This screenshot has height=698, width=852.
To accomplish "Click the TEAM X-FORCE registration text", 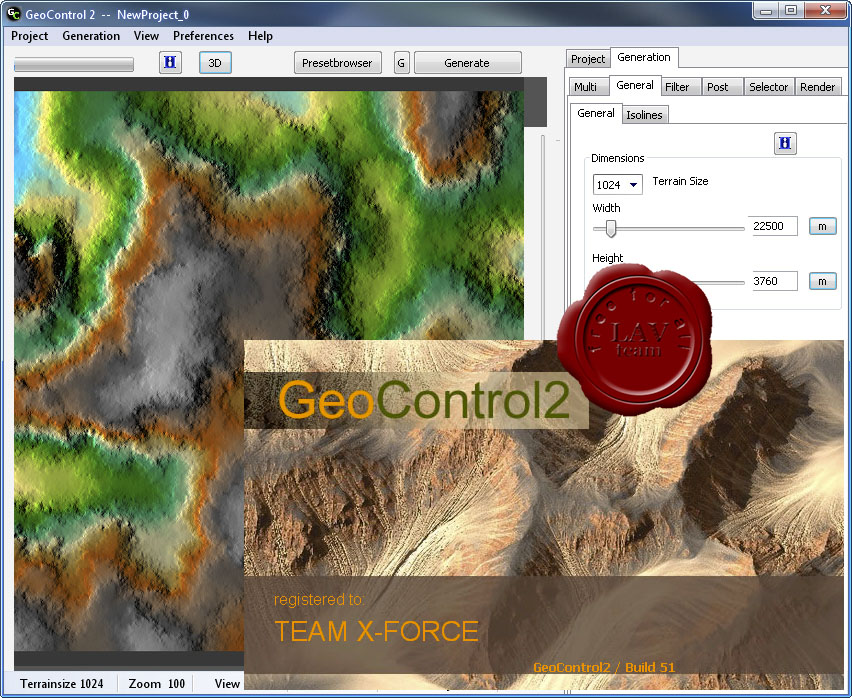I will tap(377, 631).
